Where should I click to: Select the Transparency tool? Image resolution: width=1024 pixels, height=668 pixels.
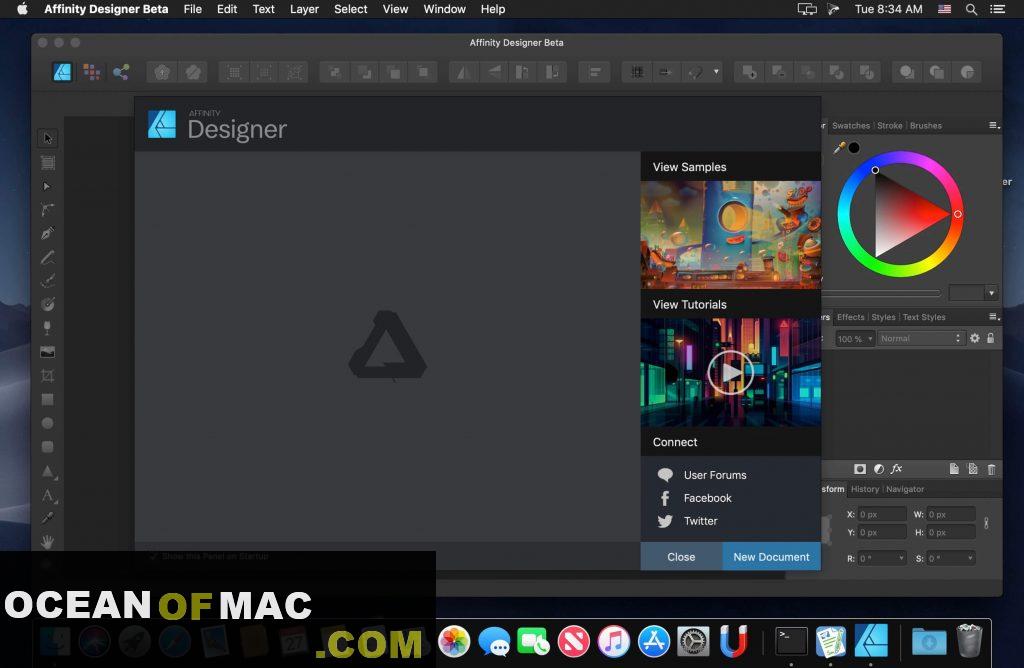point(48,328)
